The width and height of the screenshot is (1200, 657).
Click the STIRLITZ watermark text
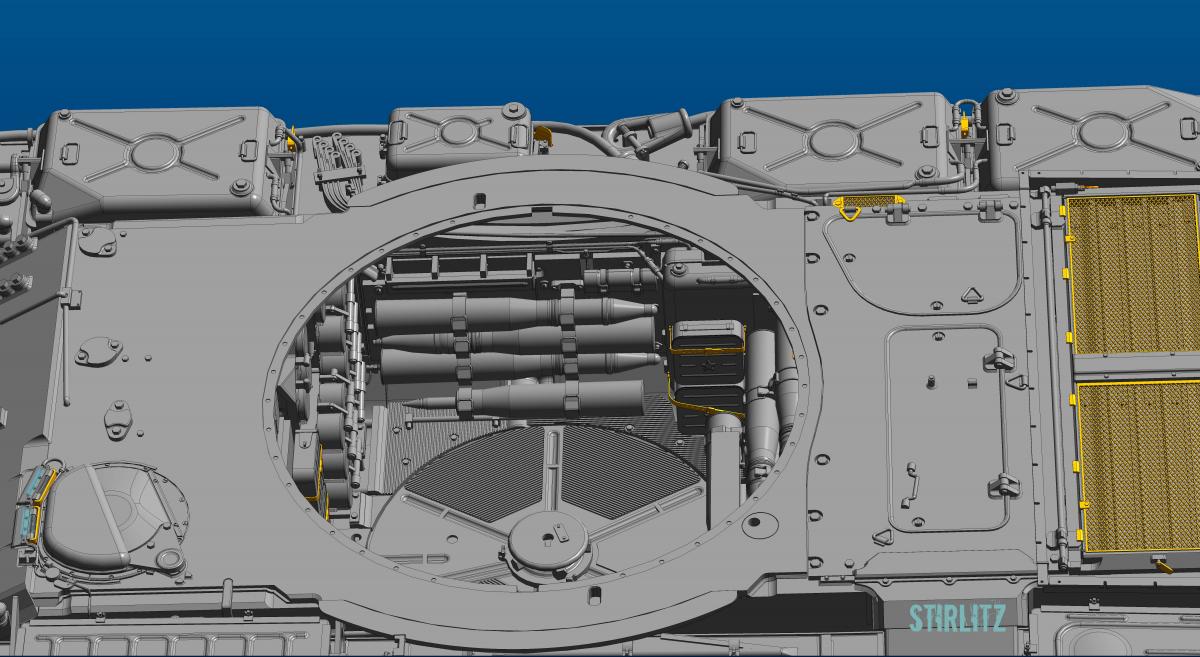956,618
